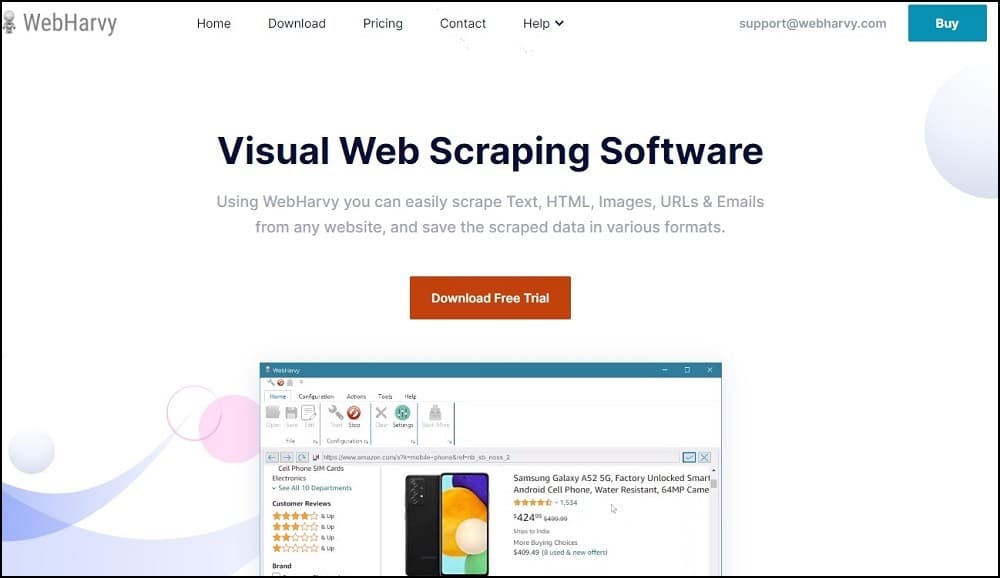Click the X icon beside address bar
1000x578 pixels.
(x=704, y=457)
